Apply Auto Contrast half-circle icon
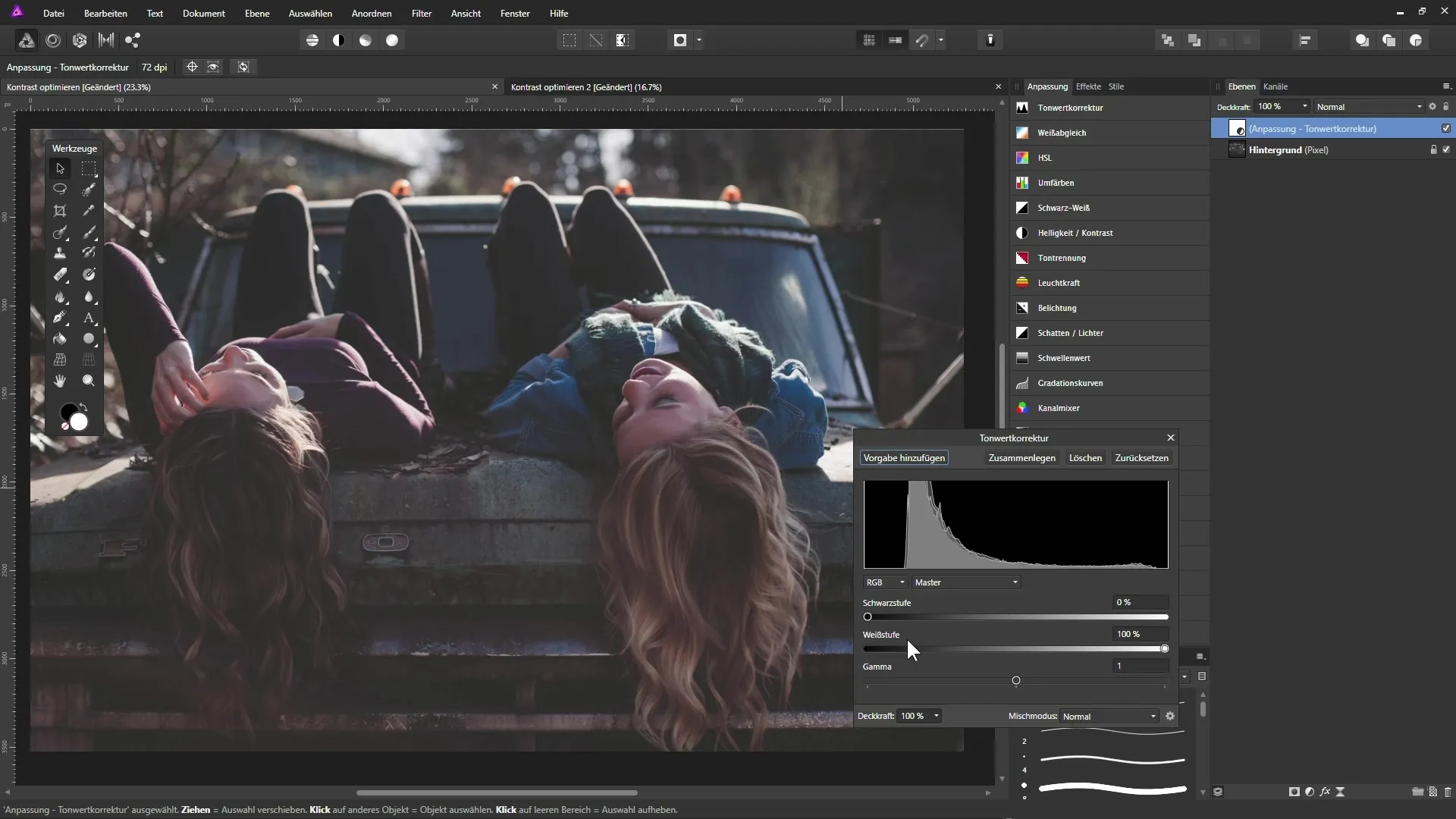Image resolution: width=1456 pixels, height=819 pixels. 339,40
